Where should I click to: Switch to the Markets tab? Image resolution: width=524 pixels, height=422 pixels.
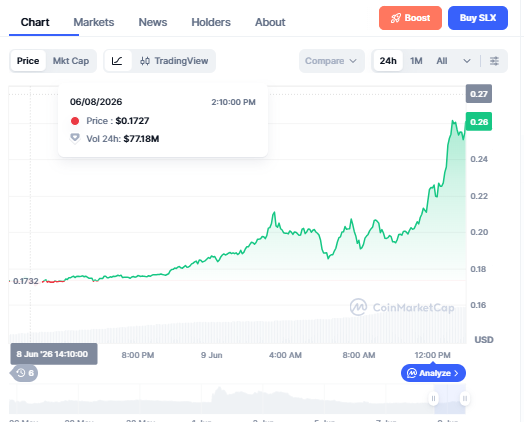94,22
